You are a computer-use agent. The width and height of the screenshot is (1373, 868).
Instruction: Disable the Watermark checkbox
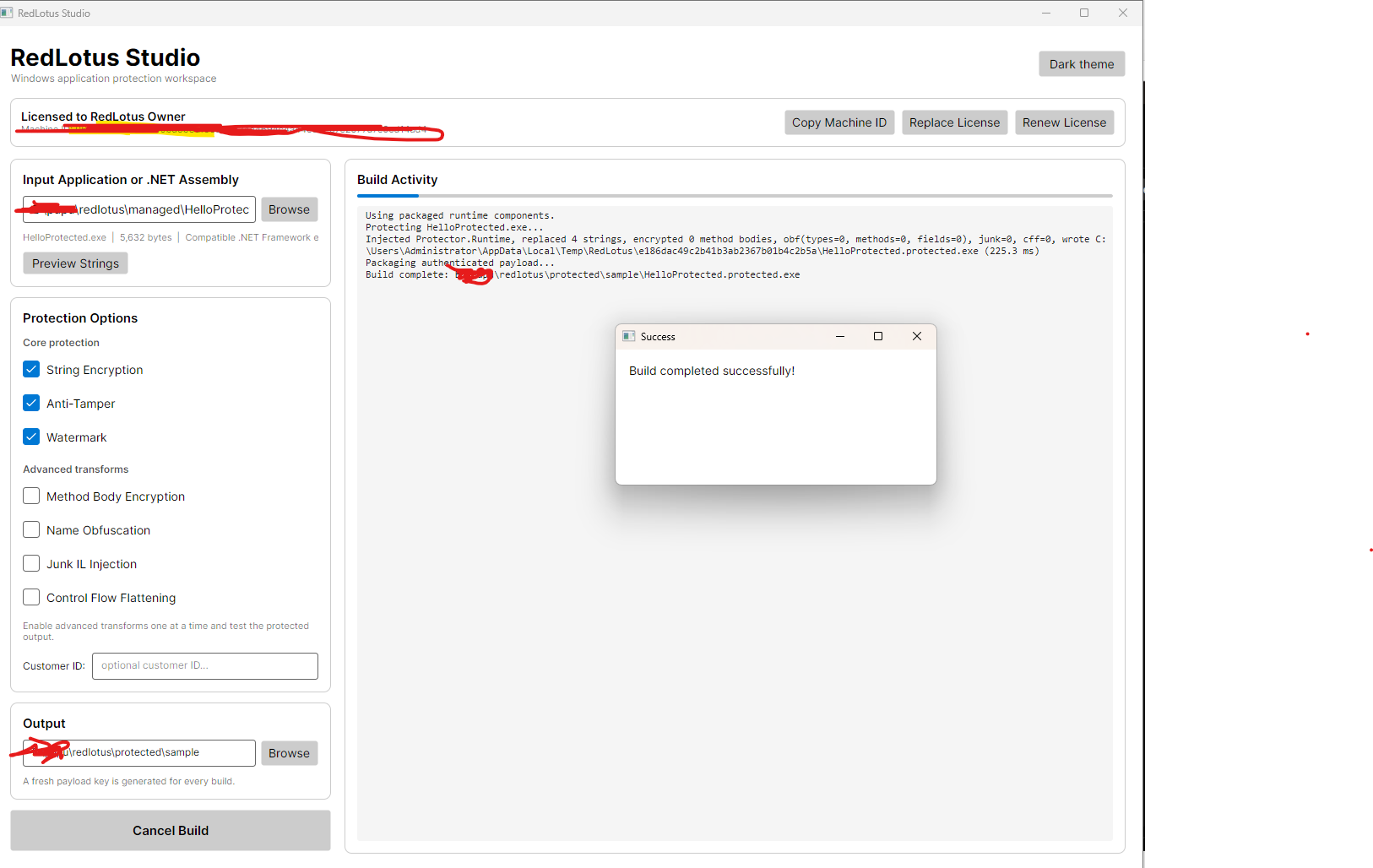coord(31,437)
